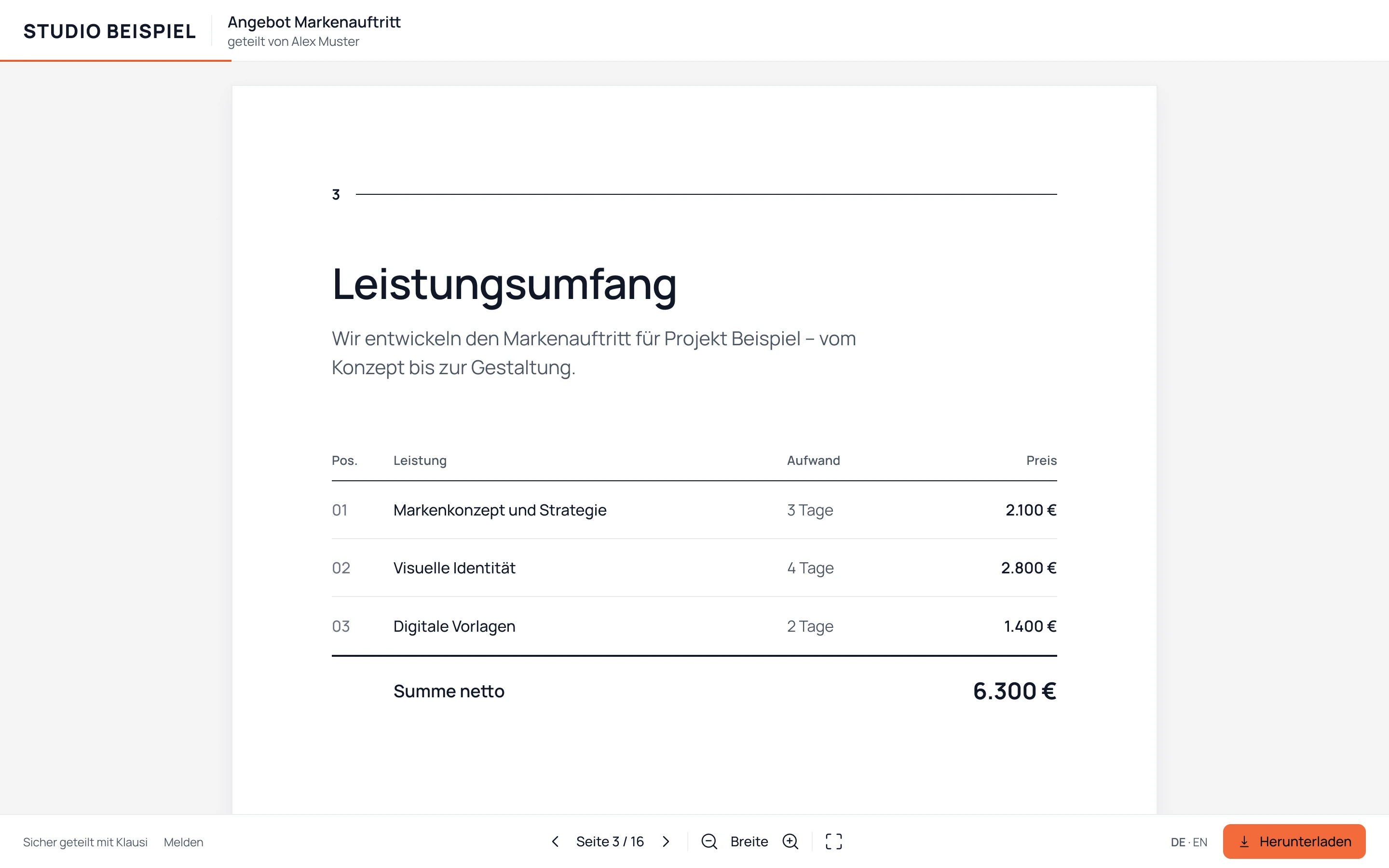Screen dimensions: 1389x868
Task: Select 'Digitale Vorlagen' row text
Action: 454,626
